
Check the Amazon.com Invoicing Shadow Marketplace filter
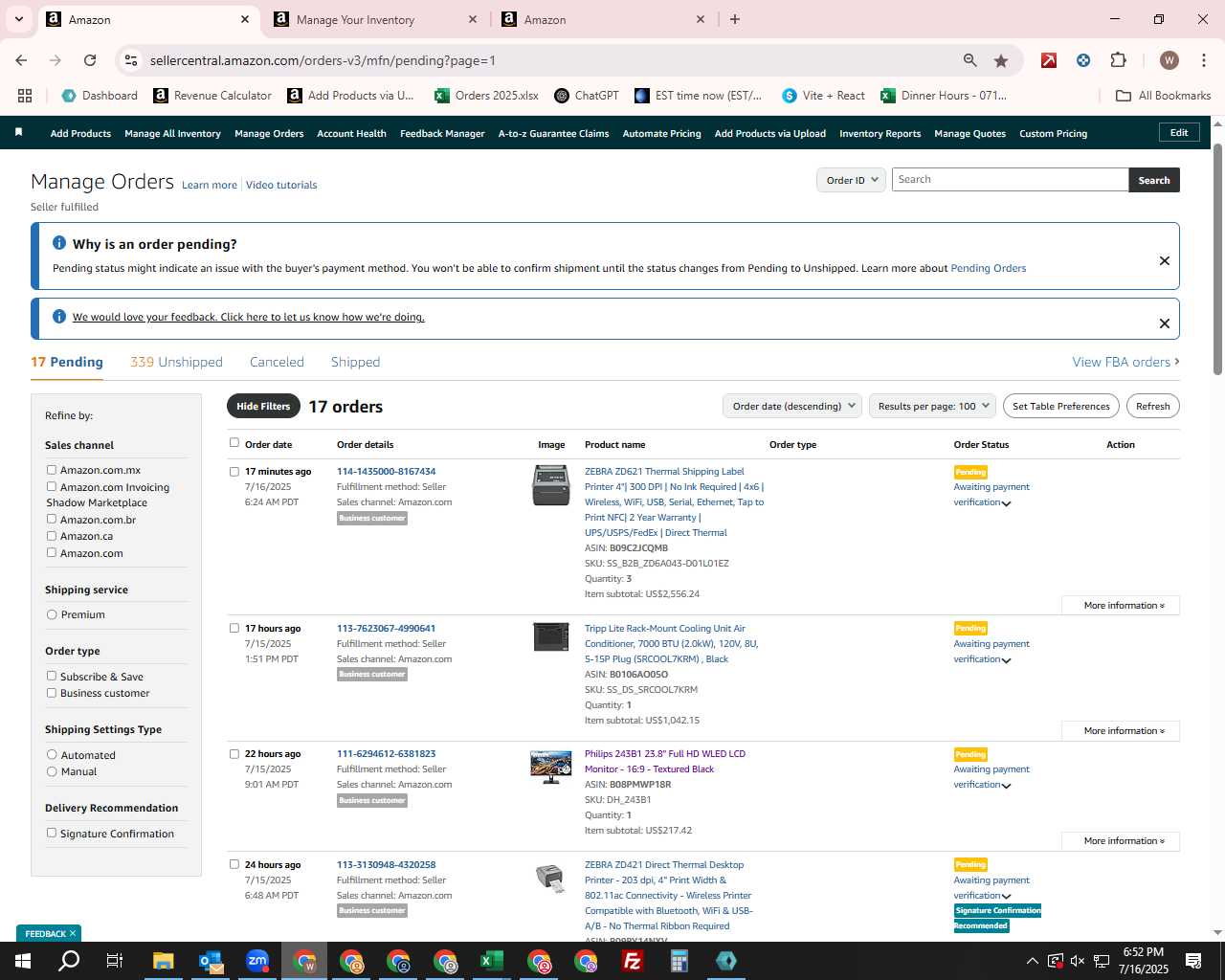[52, 487]
